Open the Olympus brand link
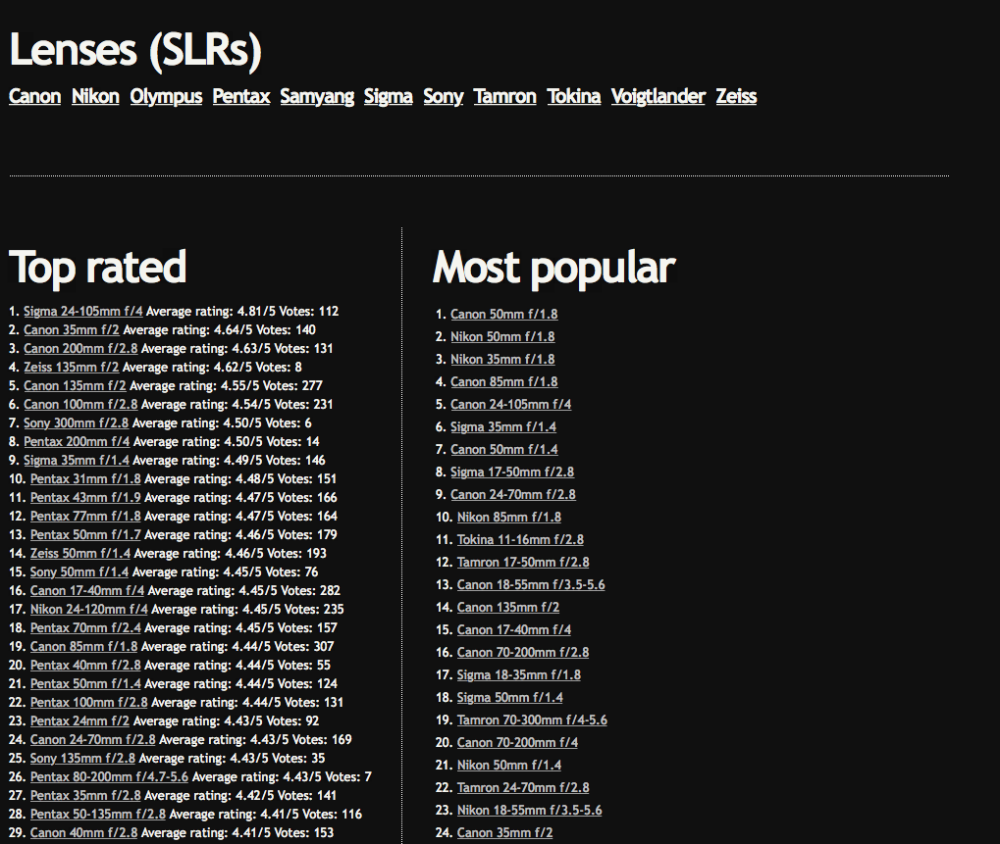Screen dimensions: 1000x844 pos(166,96)
